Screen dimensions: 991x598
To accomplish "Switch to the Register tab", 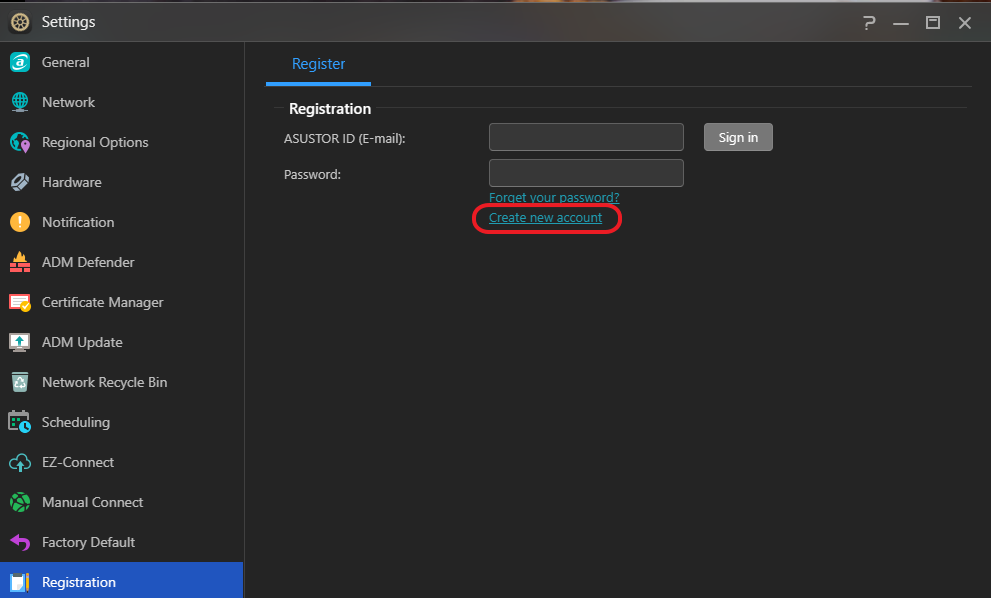I will 319,64.
